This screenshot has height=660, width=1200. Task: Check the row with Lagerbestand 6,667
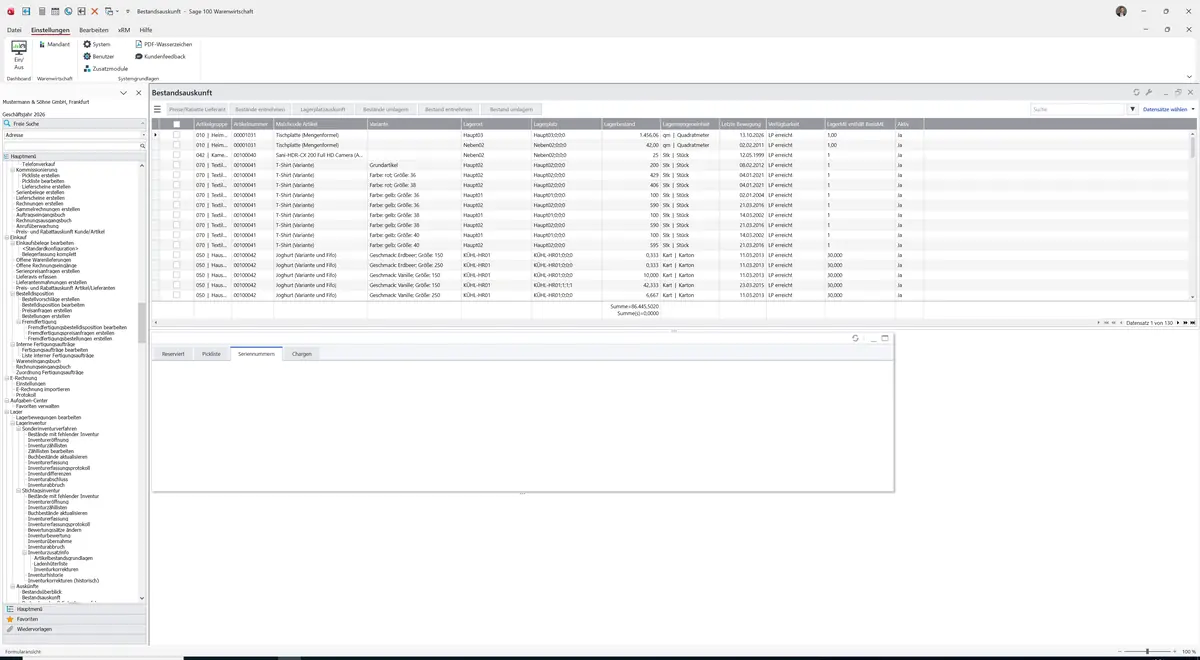[177, 295]
